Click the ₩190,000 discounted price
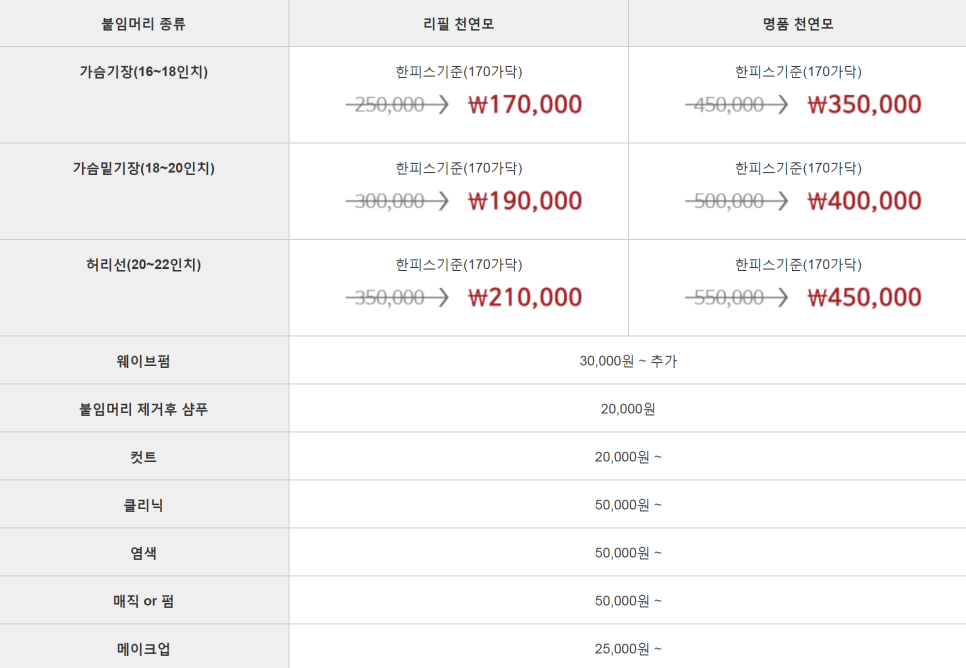 (525, 201)
